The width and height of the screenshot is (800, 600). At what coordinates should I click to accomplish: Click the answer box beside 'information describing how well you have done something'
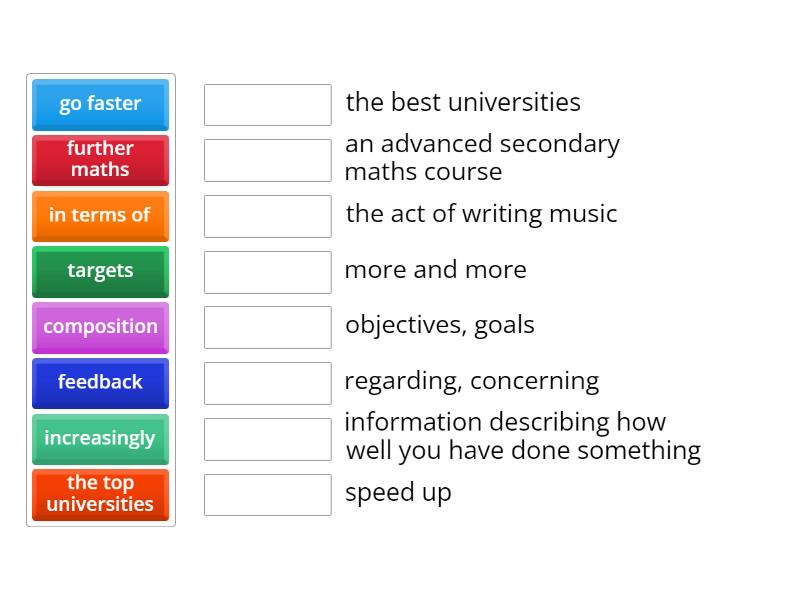267,437
